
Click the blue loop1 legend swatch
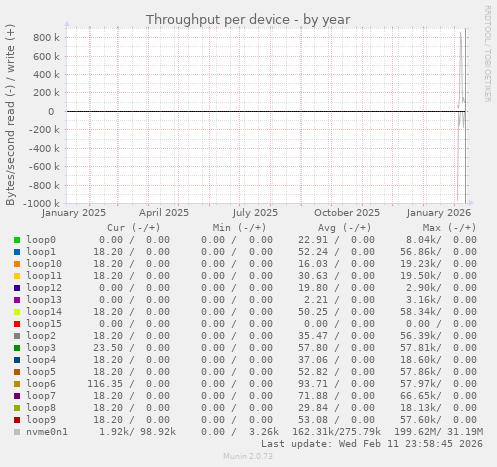[17, 252]
